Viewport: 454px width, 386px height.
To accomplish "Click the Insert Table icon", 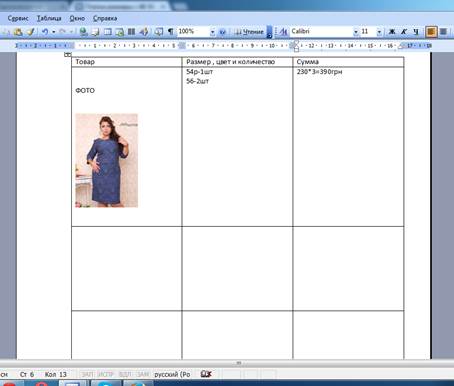I will [x=107, y=32].
